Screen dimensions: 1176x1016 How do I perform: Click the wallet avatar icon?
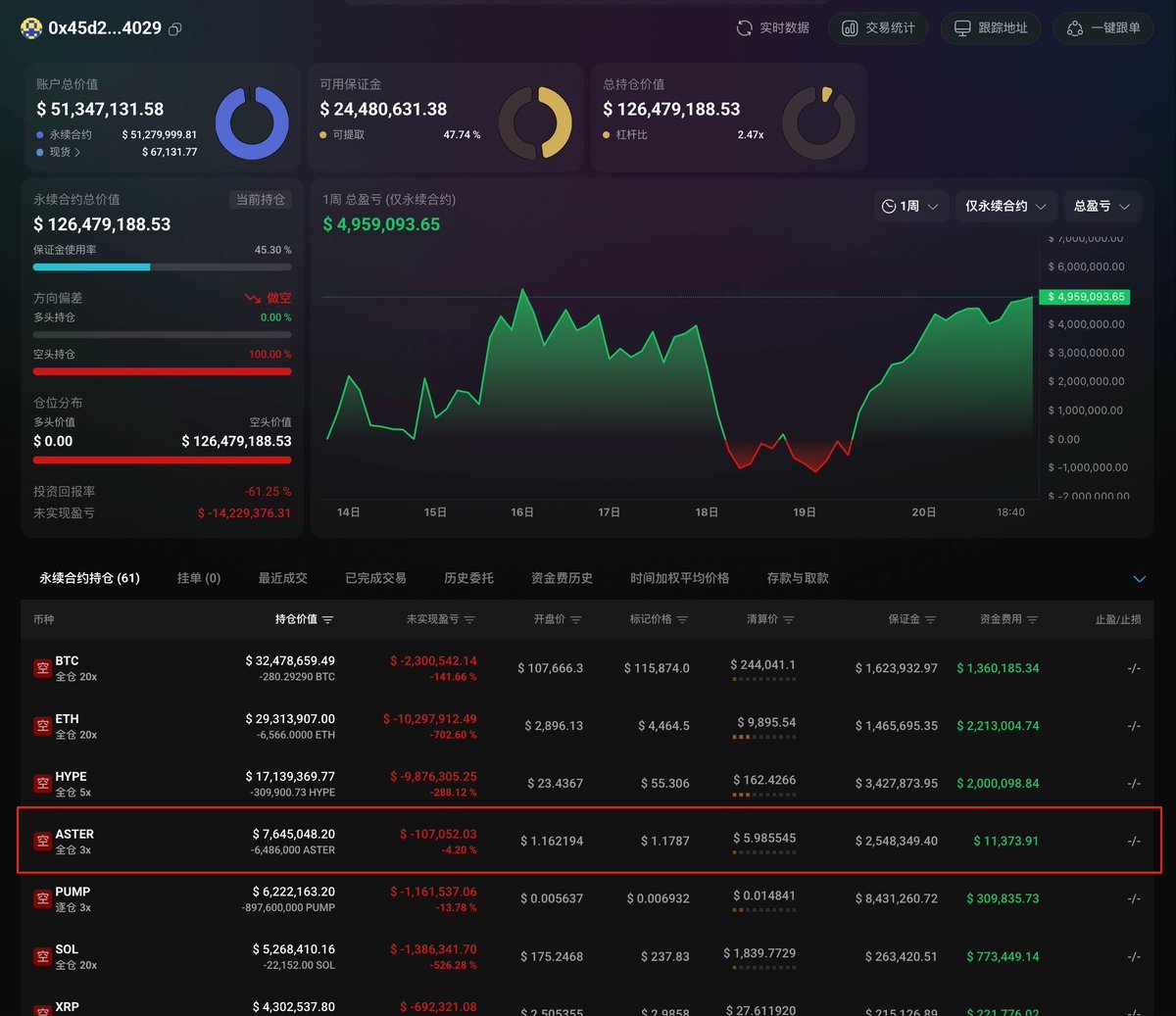[31, 28]
